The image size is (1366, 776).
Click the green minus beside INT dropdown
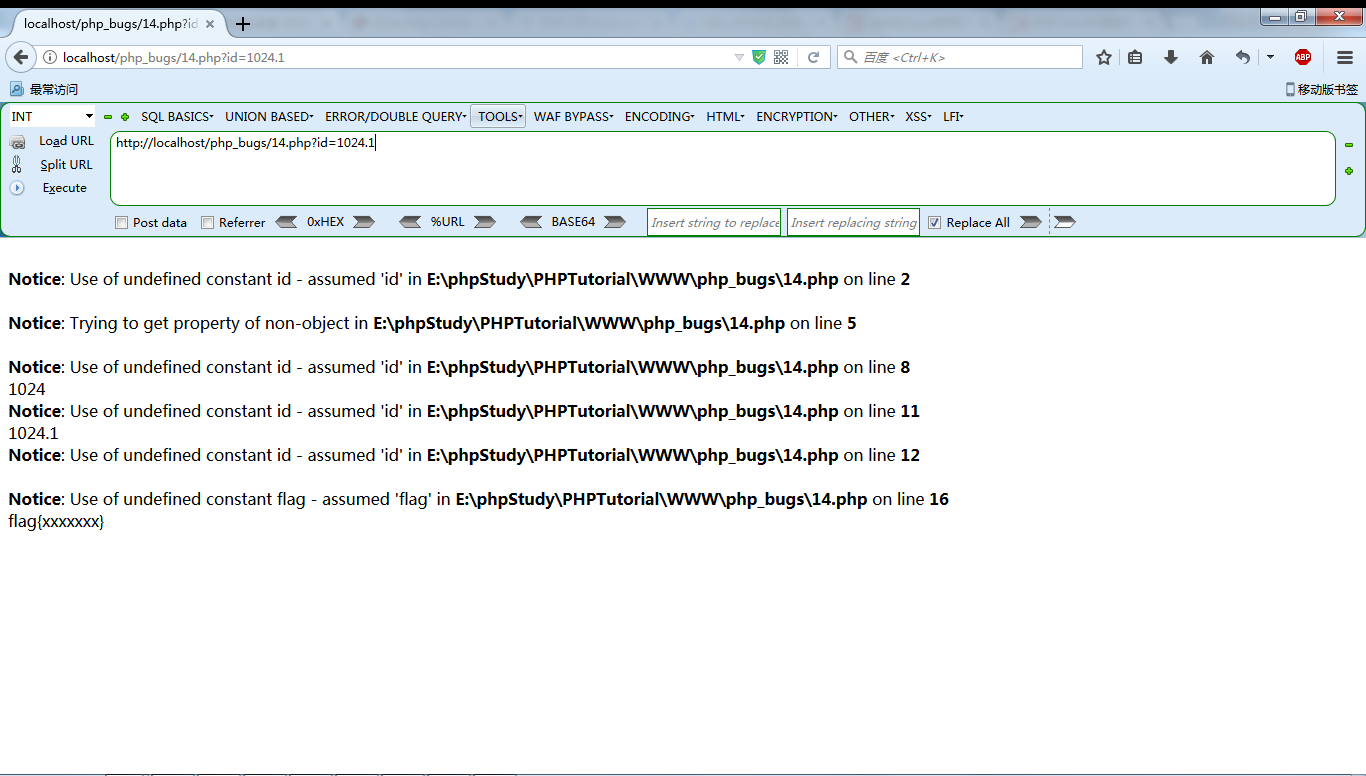108,117
